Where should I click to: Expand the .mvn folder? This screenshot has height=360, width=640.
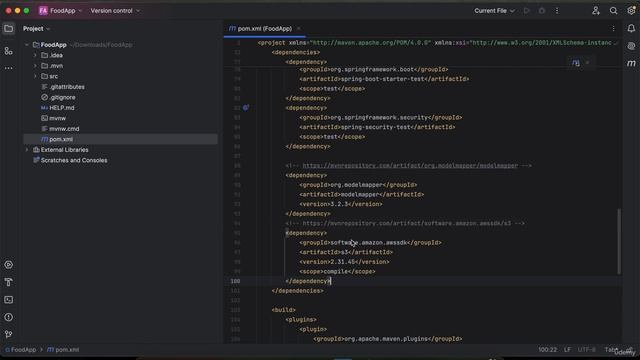[x=35, y=66]
